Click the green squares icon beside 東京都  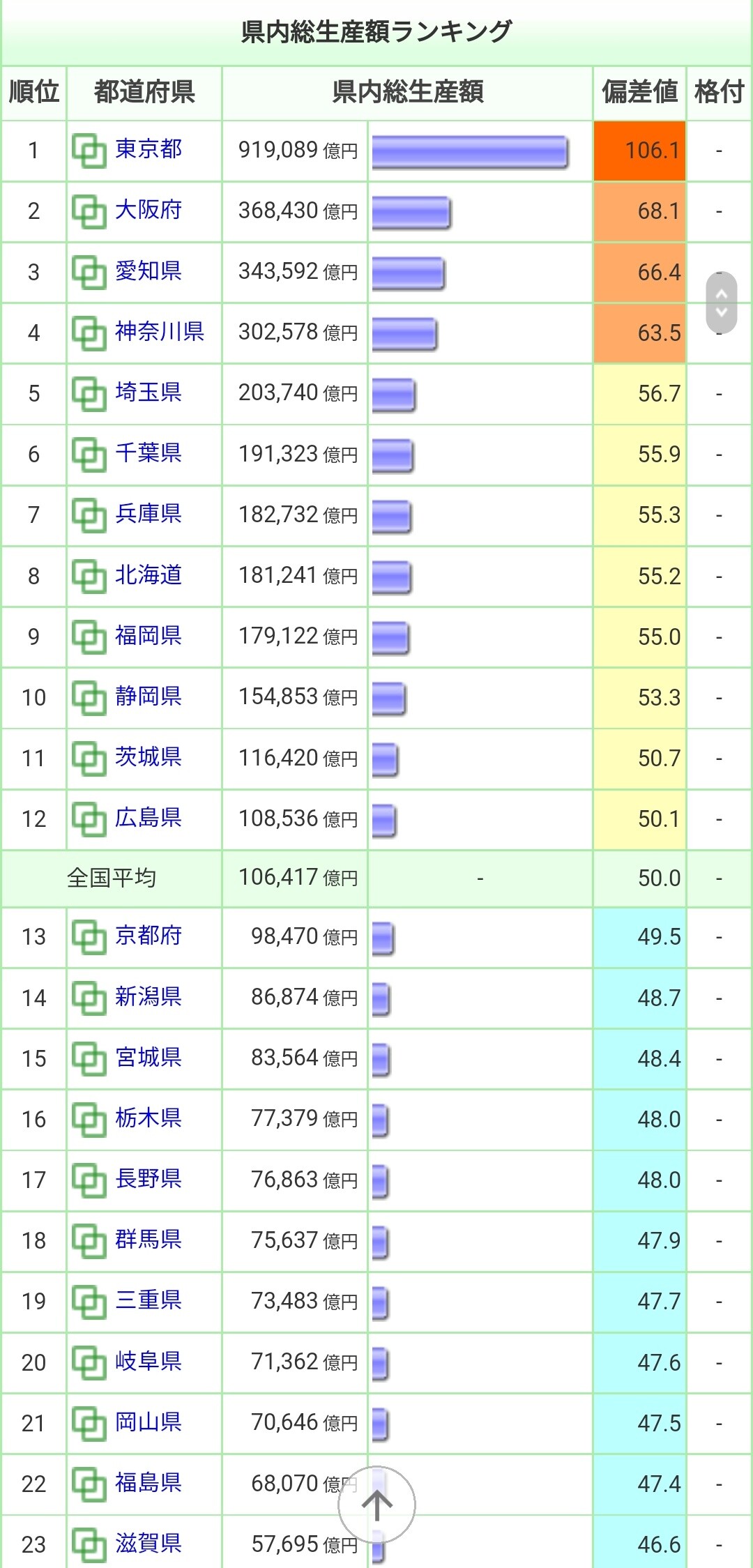pyautogui.click(x=89, y=151)
